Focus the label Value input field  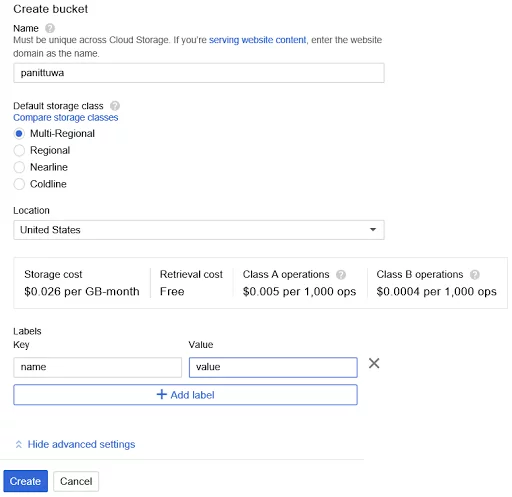coord(273,367)
